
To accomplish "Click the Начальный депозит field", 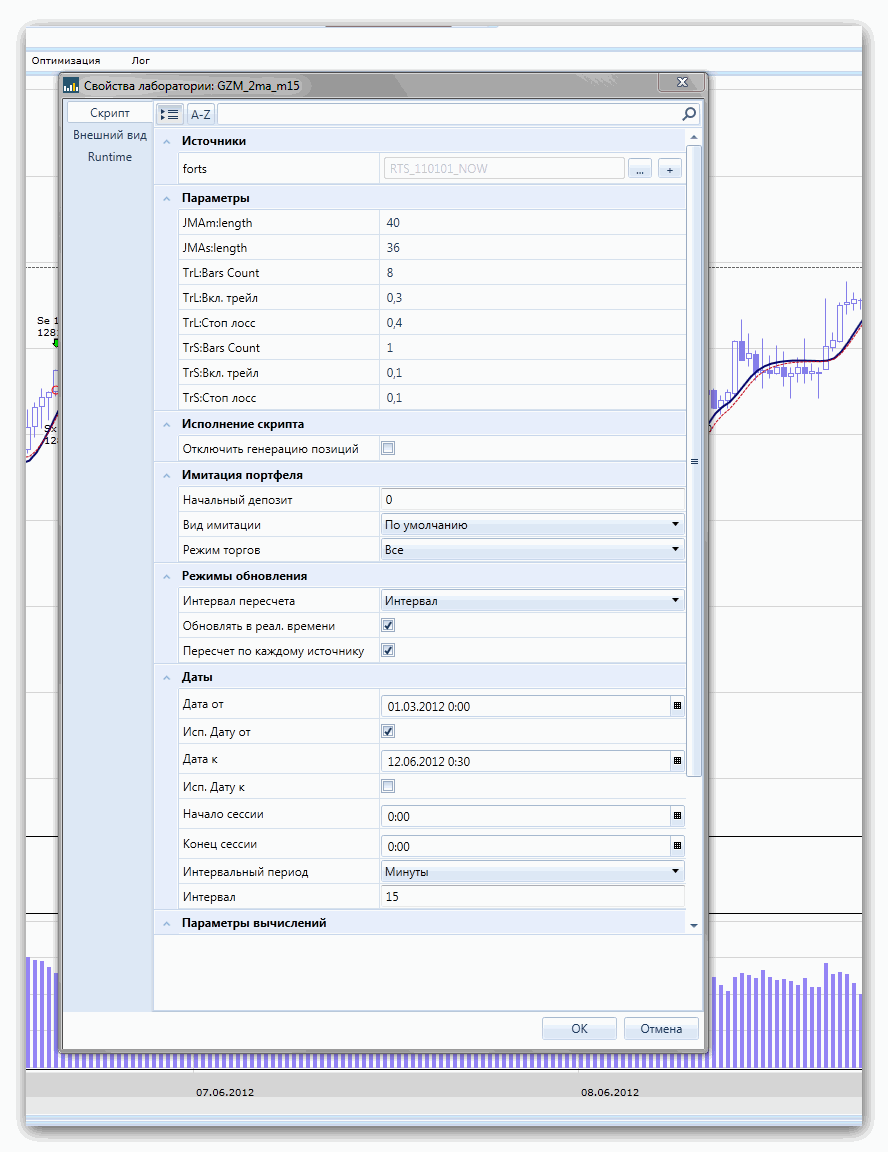I will coord(533,500).
